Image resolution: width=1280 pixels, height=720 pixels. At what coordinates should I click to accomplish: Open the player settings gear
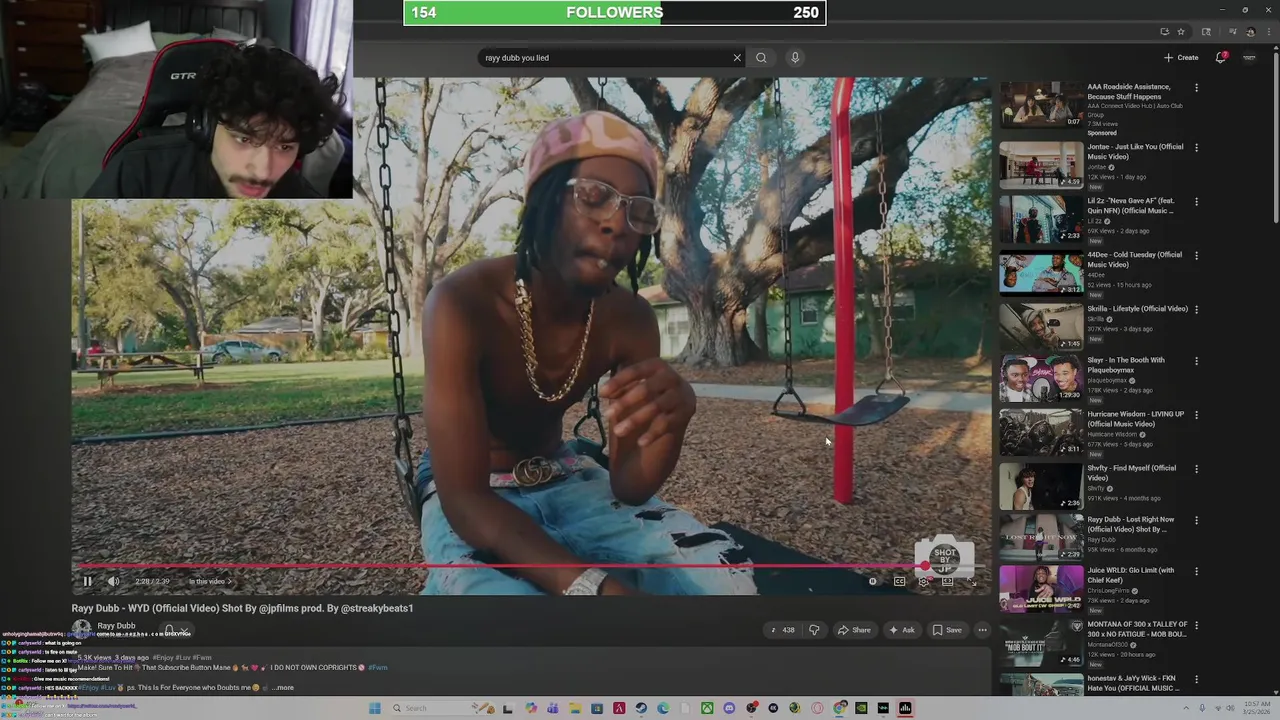[x=923, y=581]
